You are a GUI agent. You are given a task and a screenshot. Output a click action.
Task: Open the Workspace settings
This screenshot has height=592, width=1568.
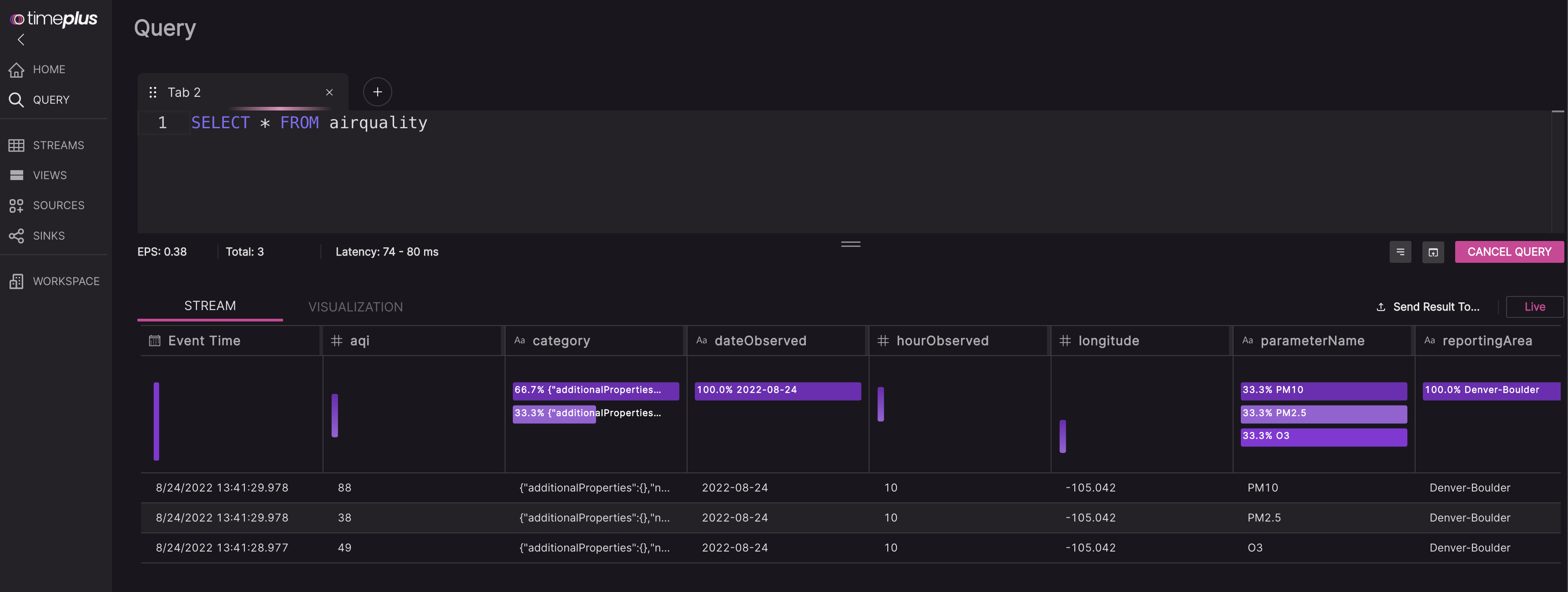point(65,281)
